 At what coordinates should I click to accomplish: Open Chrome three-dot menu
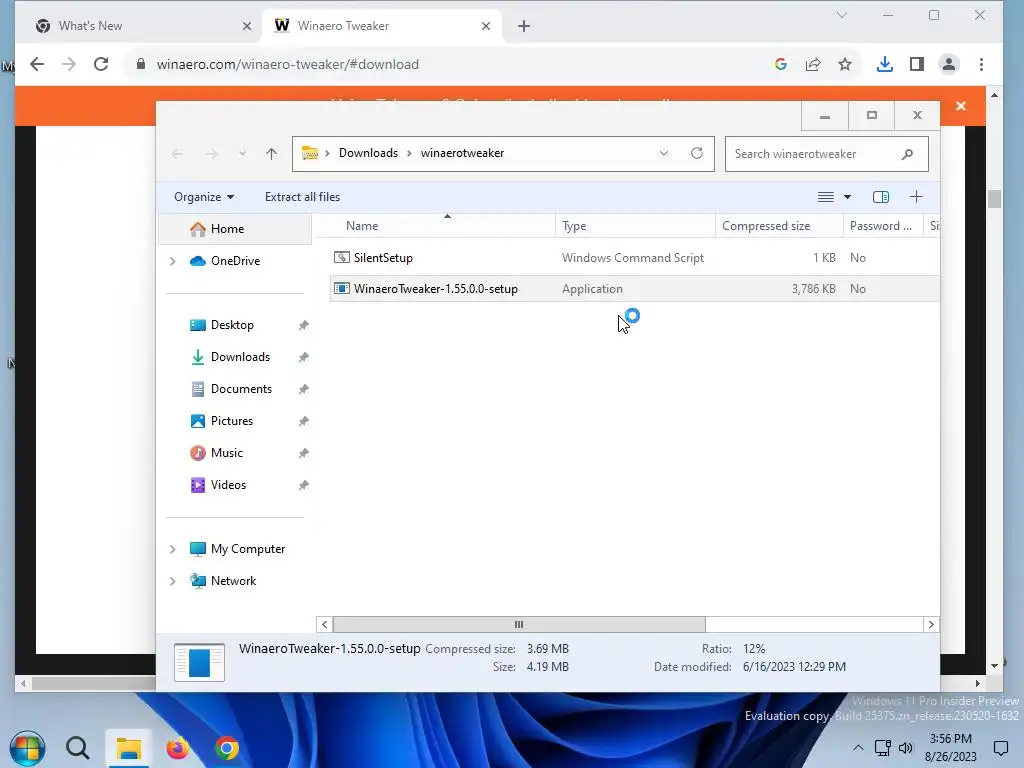click(x=981, y=64)
